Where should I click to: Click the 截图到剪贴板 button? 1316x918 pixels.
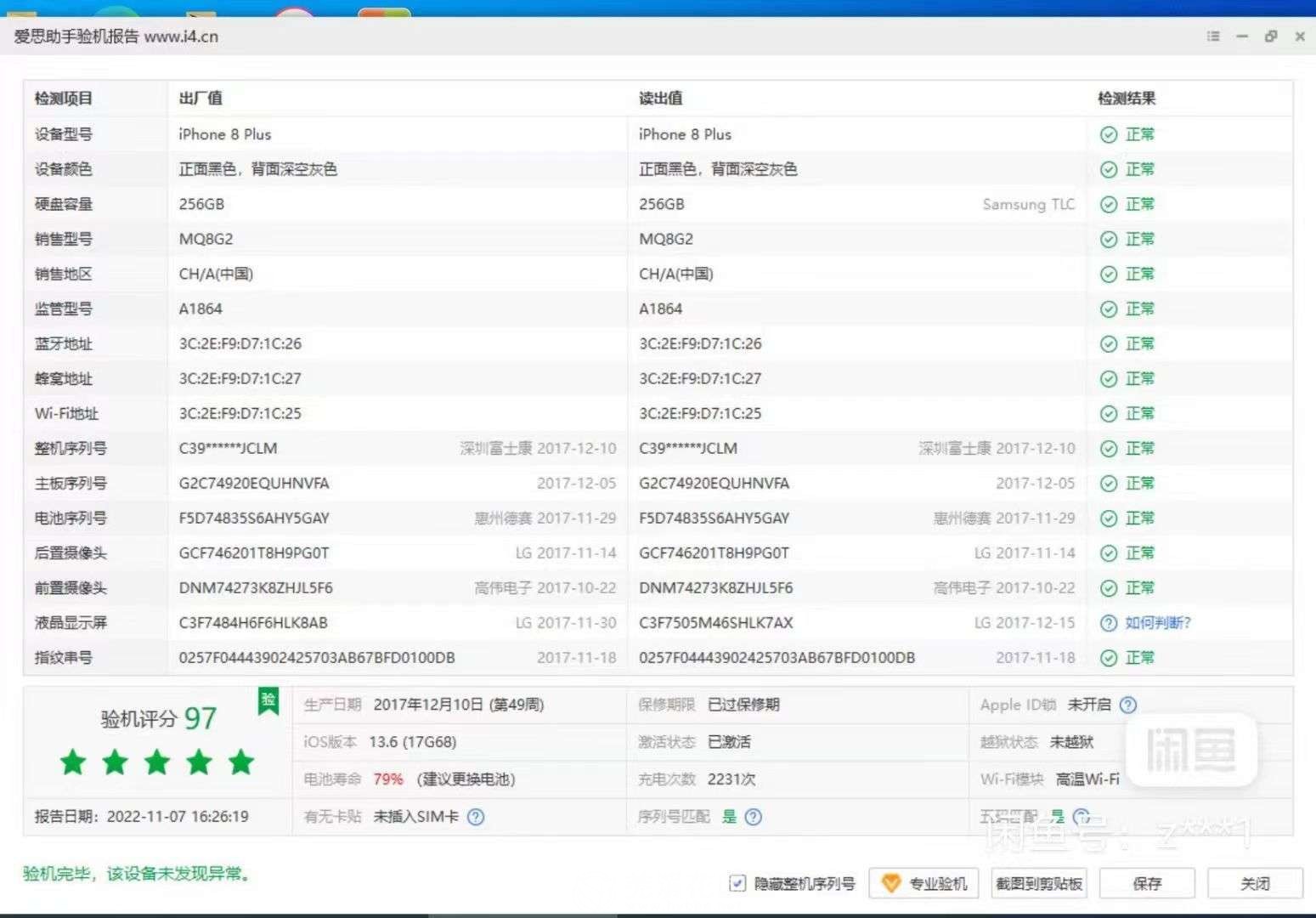click(1039, 883)
